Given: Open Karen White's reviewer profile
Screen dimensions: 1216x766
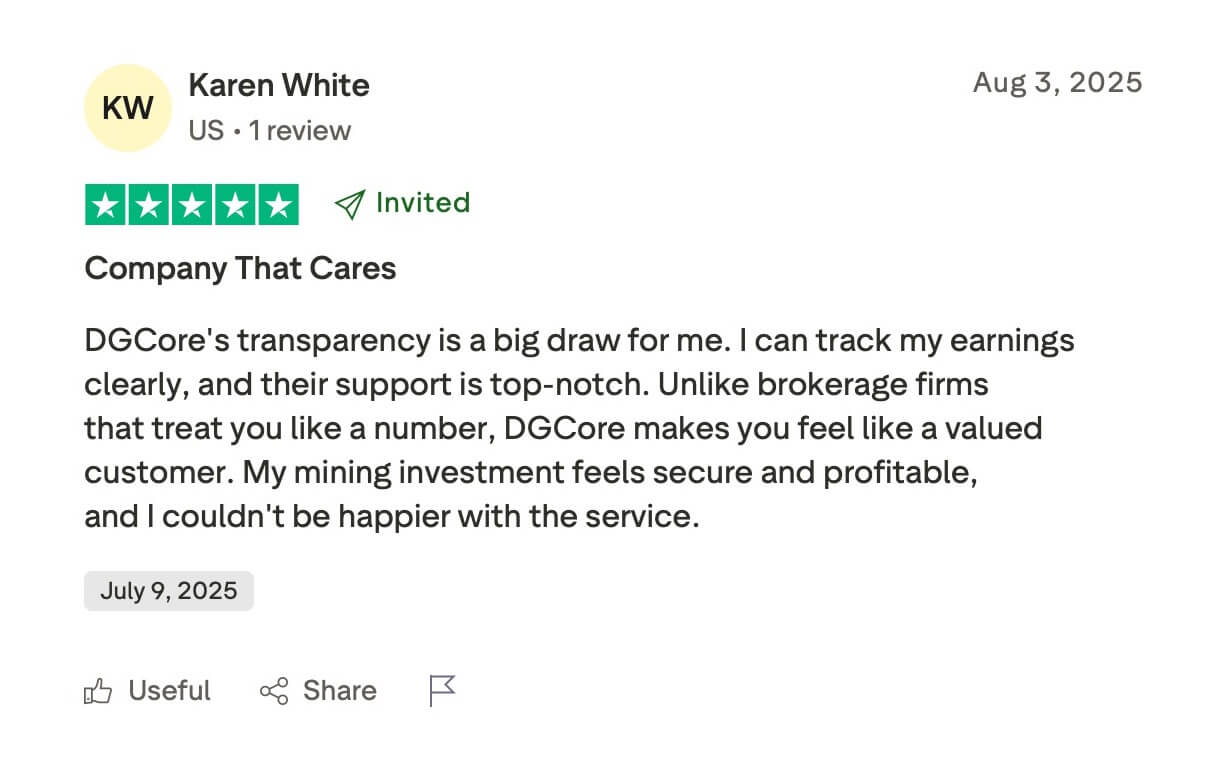Looking at the screenshot, I should pos(279,86).
